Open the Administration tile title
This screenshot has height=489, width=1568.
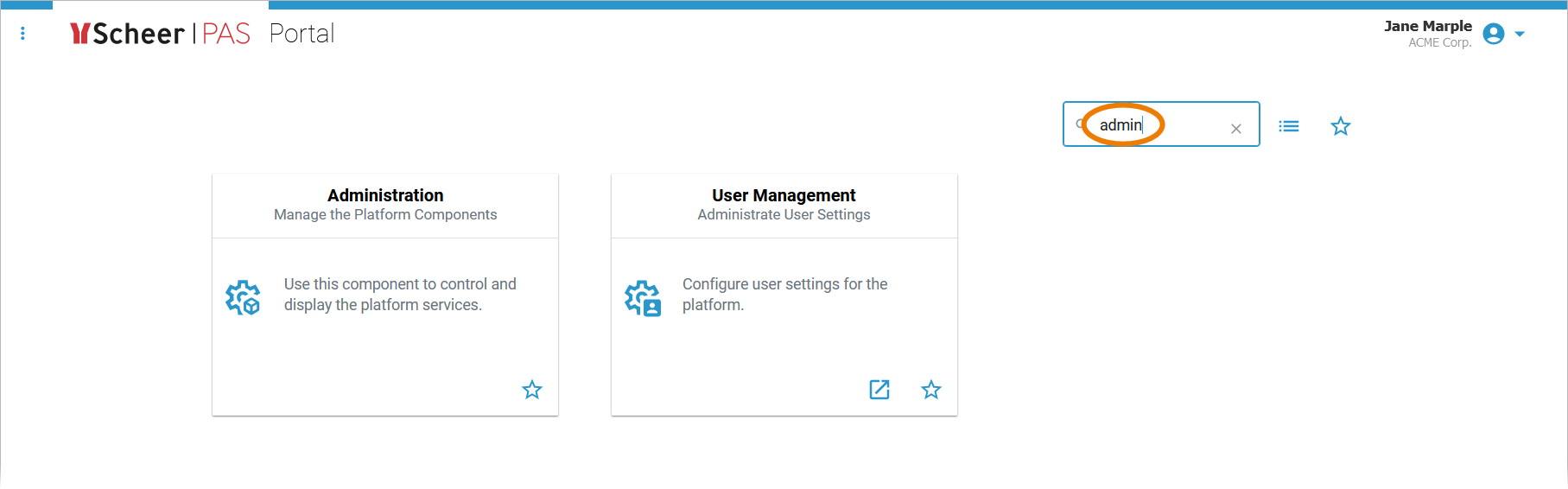point(385,195)
